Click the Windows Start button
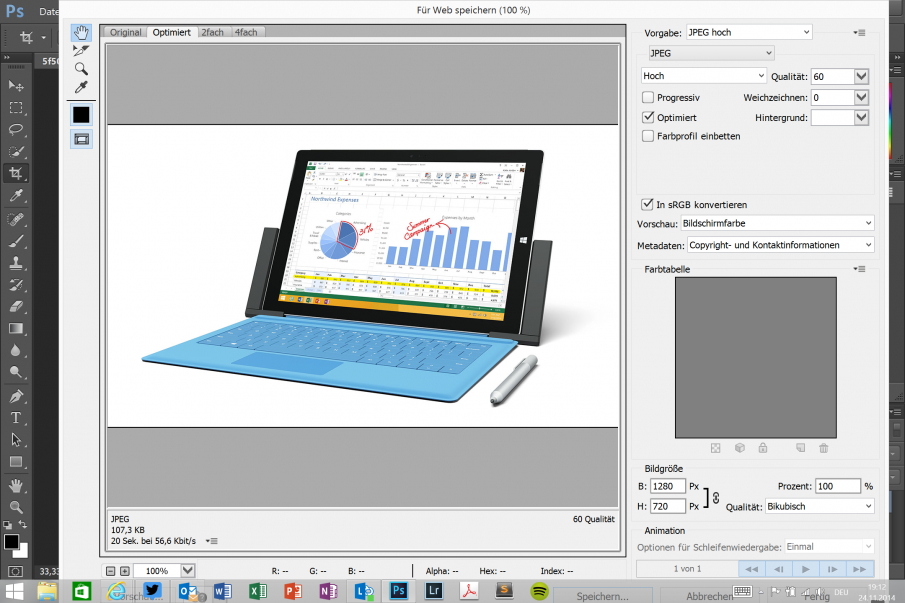The width and height of the screenshot is (905, 603). pyautogui.click(x=14, y=591)
